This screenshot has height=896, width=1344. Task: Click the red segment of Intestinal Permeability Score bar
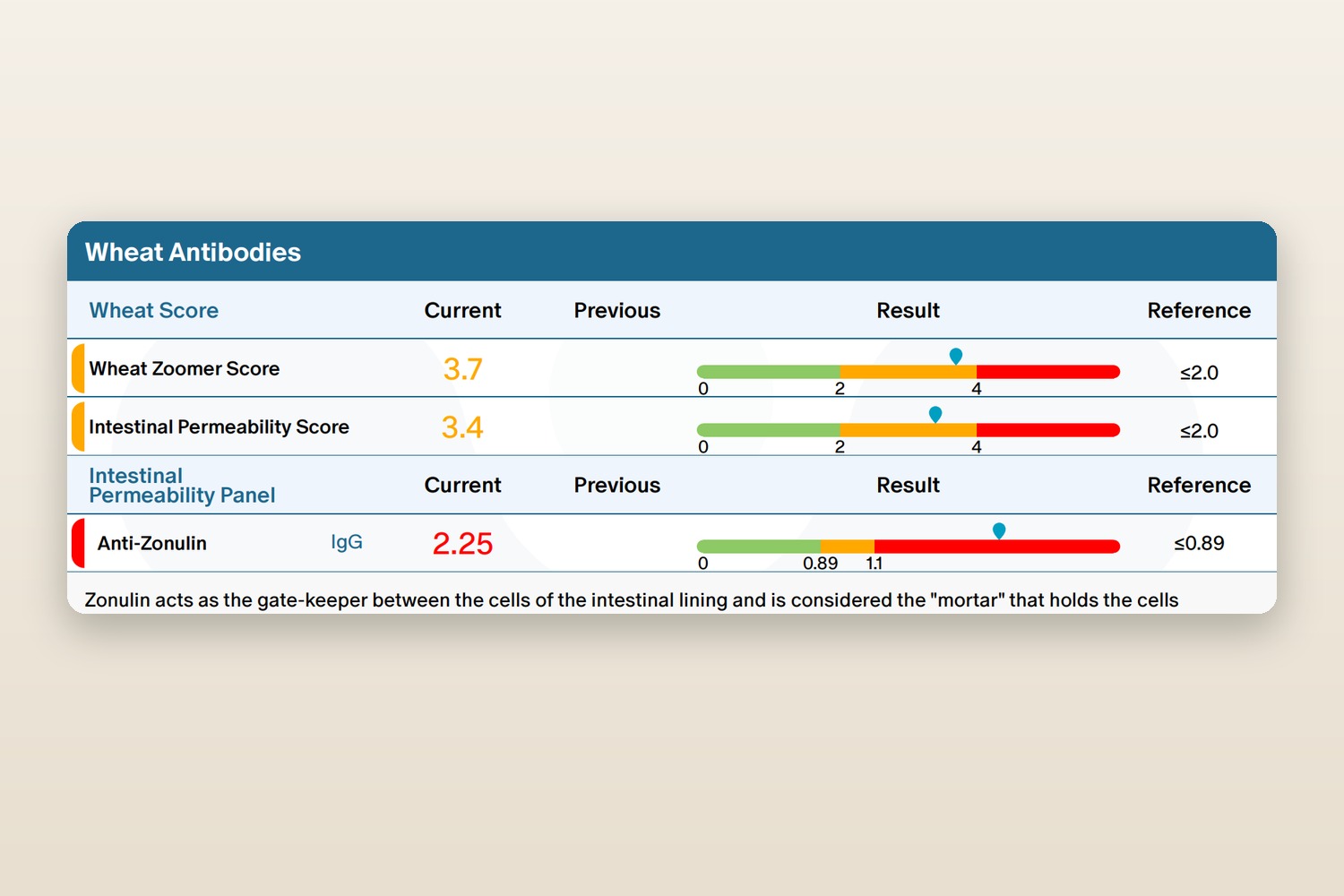(1048, 430)
